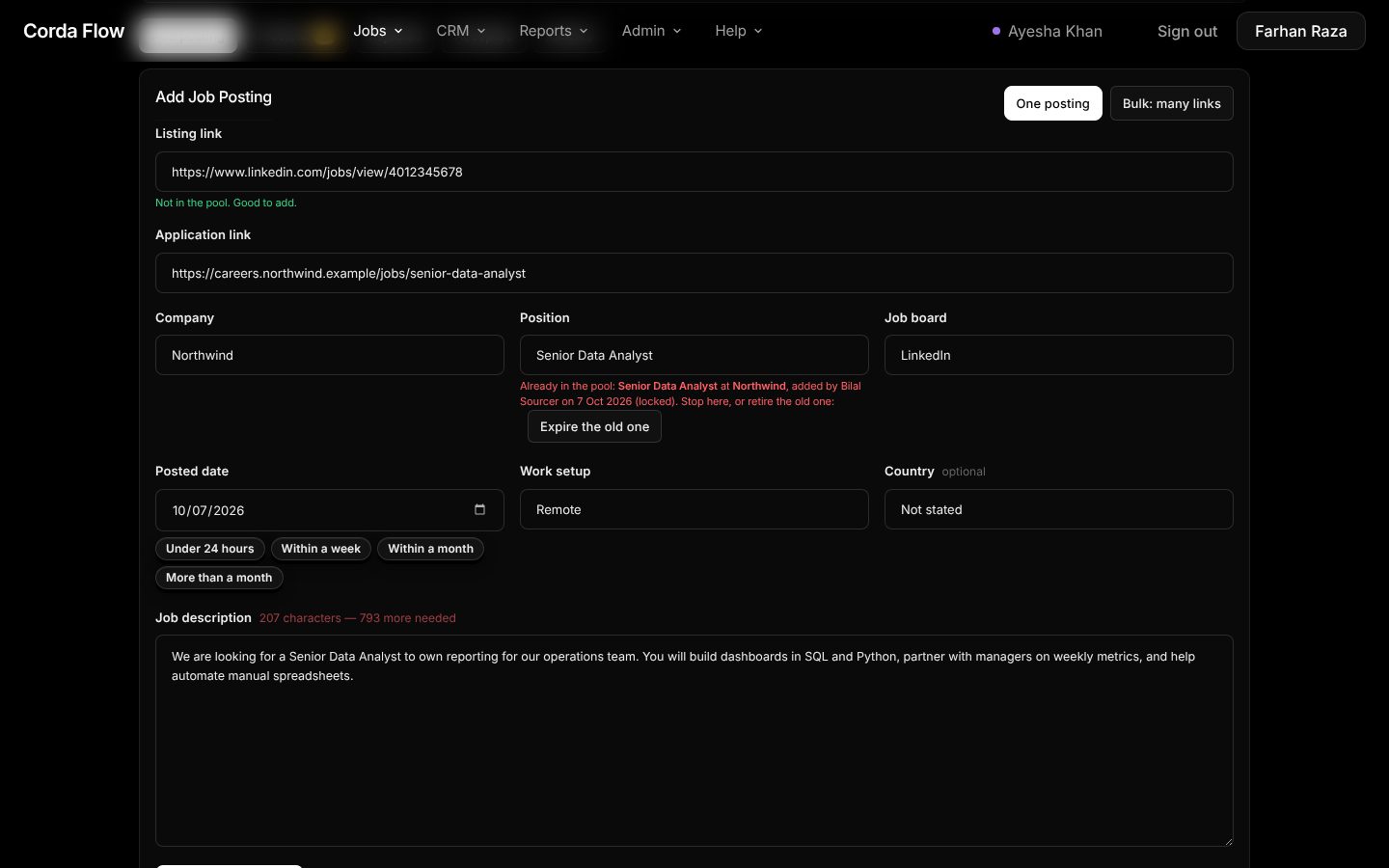Expand the CRM menu chevron
The width and height of the screenshot is (1389, 868).
tap(481, 31)
